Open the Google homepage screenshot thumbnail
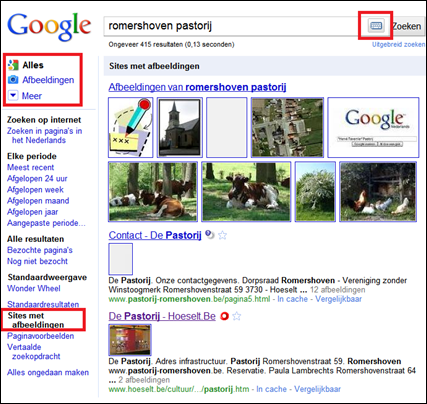The image size is (427, 404). [373, 127]
